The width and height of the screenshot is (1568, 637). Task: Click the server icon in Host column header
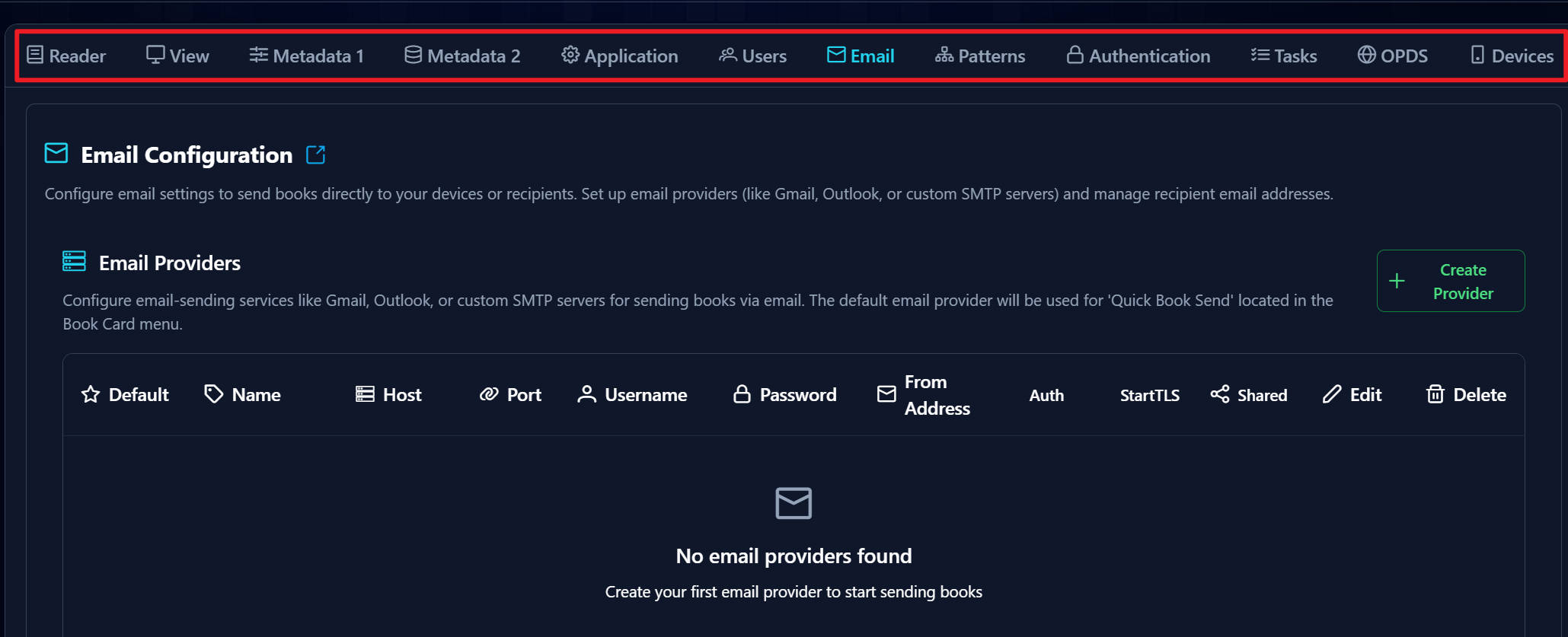point(365,394)
